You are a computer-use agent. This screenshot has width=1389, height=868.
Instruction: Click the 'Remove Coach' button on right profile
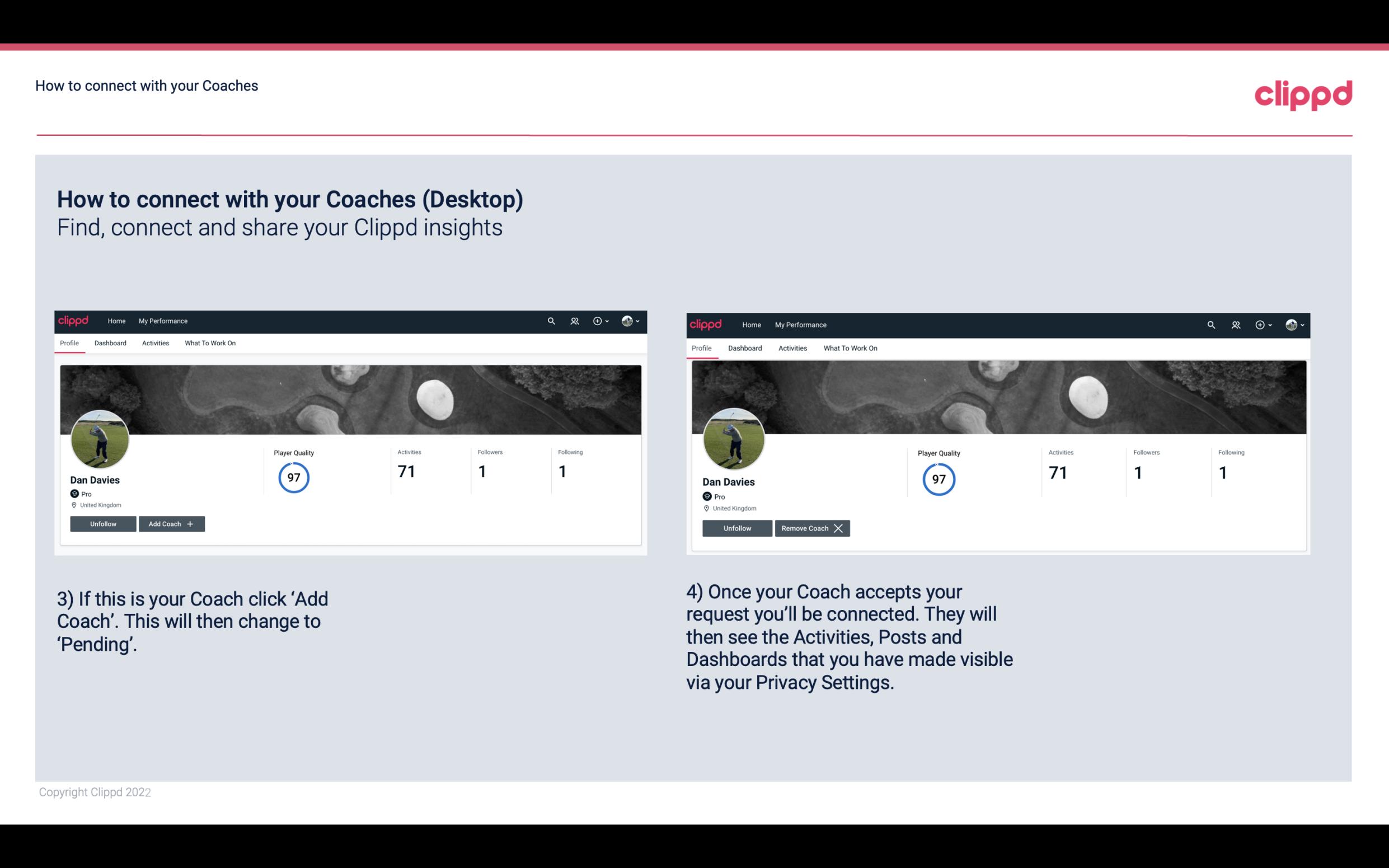[x=812, y=528]
